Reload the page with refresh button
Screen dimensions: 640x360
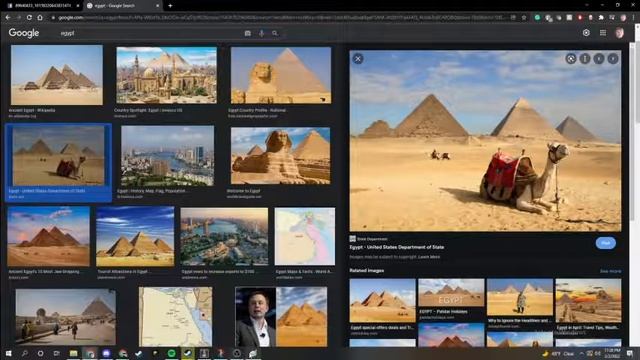(29, 18)
